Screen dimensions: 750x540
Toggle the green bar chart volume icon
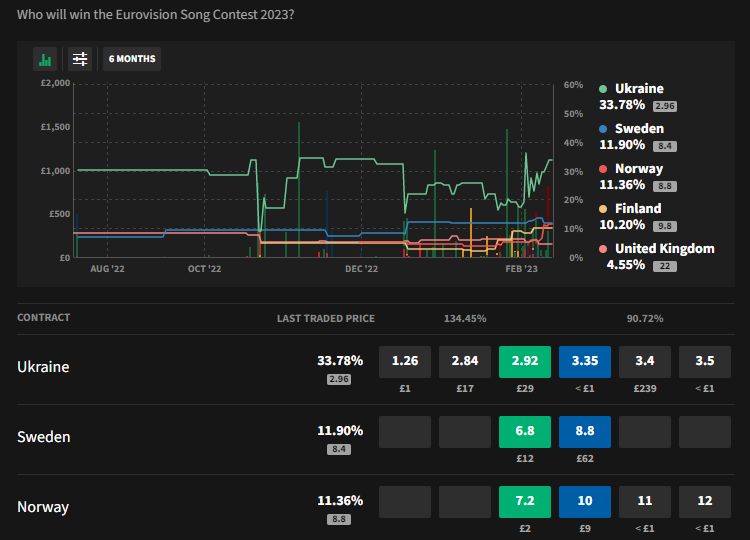[x=45, y=59]
